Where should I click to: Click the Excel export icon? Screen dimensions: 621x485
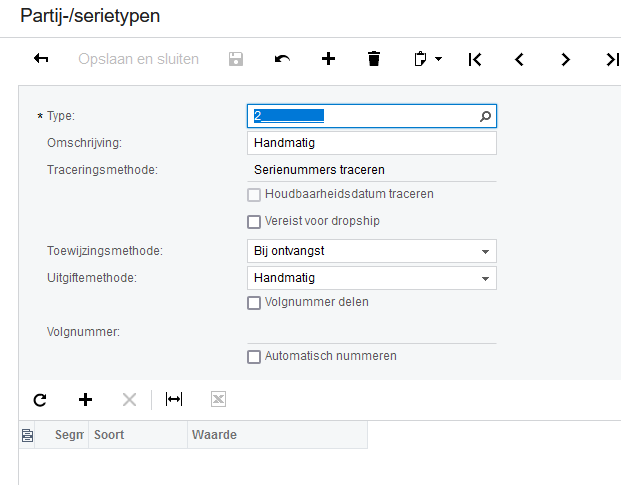point(218,399)
